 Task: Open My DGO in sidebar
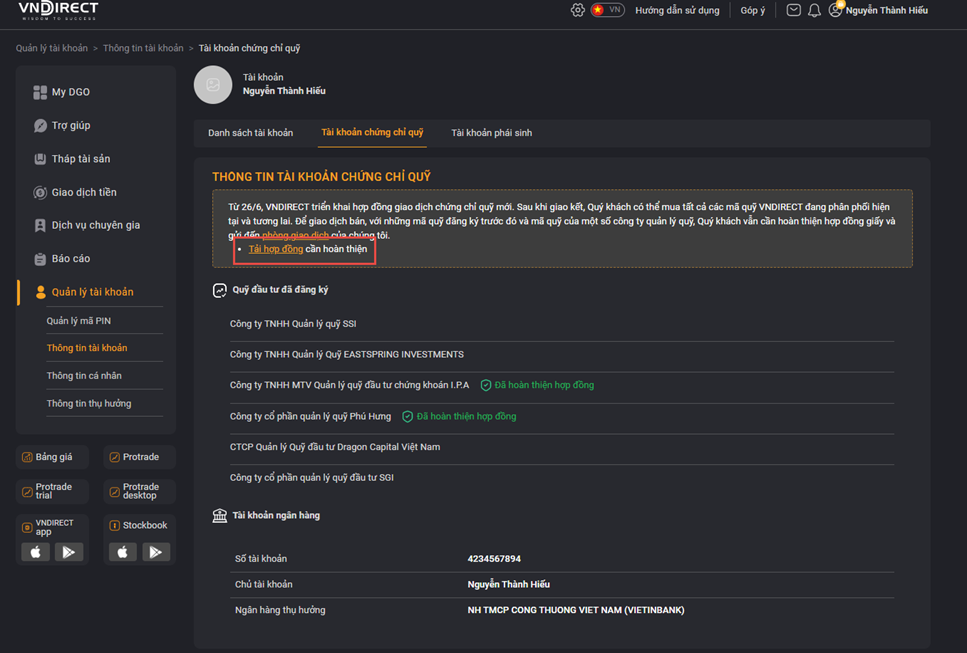tap(62, 92)
